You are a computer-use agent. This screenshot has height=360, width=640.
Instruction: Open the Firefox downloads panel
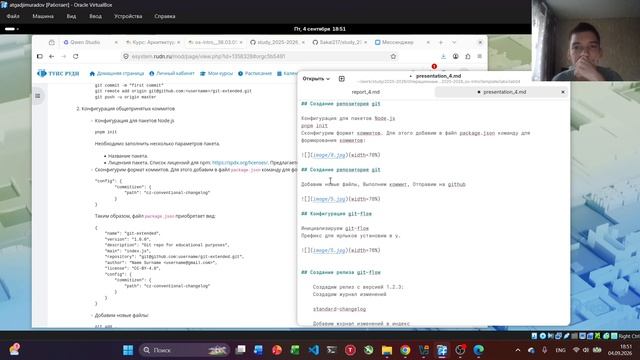(x=443, y=56)
